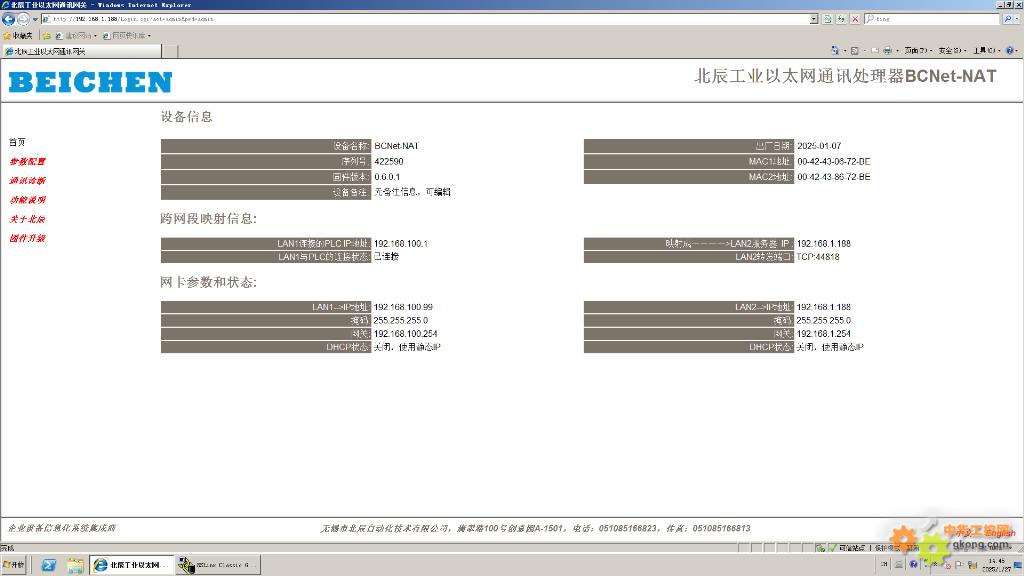Click the firmware version value 0.6.0.1
Viewport: 1024px width, 576px height.
click(x=387, y=177)
